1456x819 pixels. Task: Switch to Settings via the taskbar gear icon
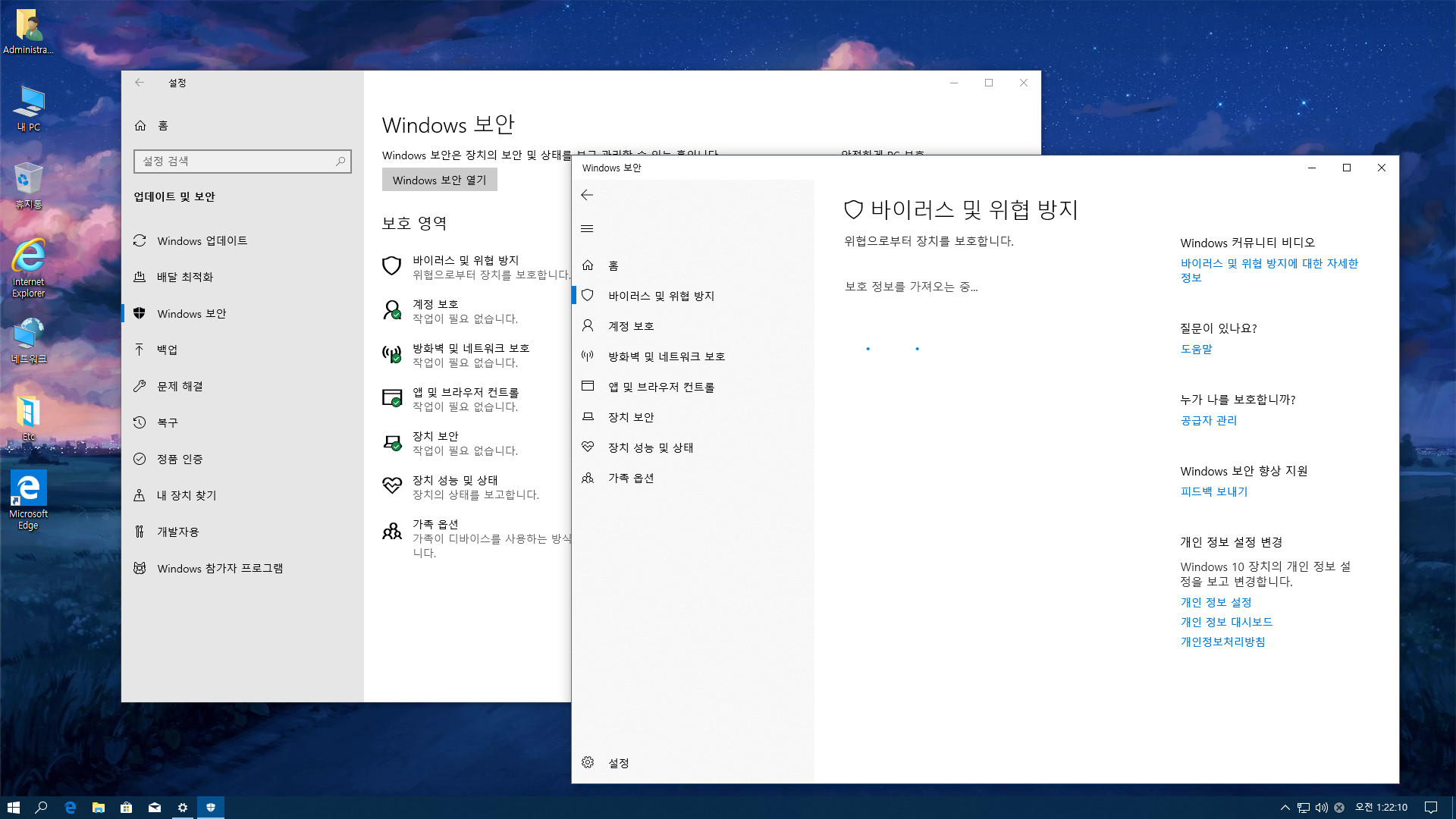click(x=183, y=808)
